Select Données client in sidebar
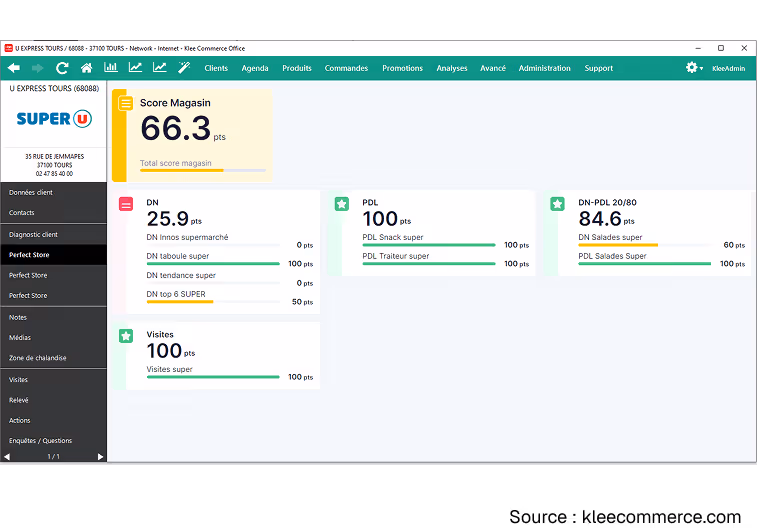This screenshot has height=528, width=757. 54,192
